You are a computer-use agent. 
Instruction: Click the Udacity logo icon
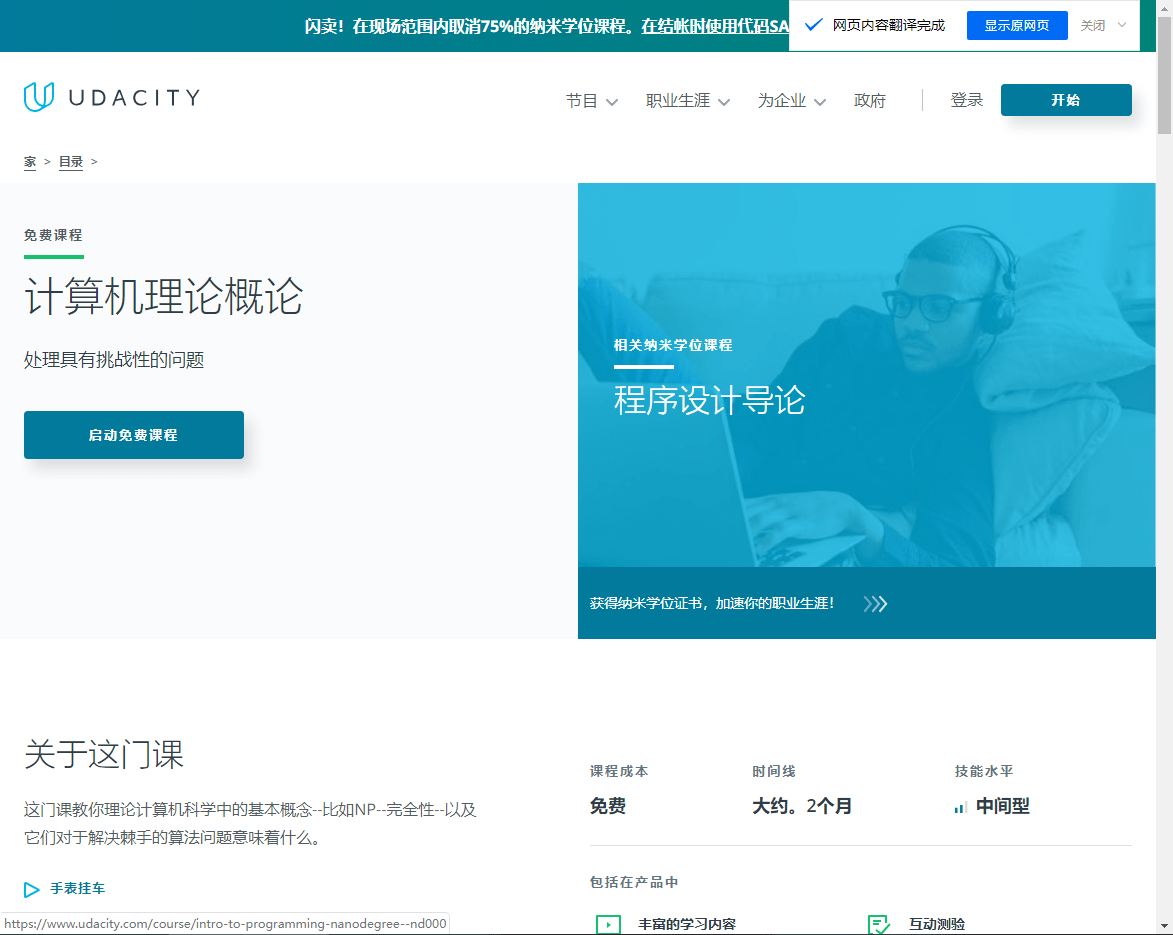[x=39, y=97]
